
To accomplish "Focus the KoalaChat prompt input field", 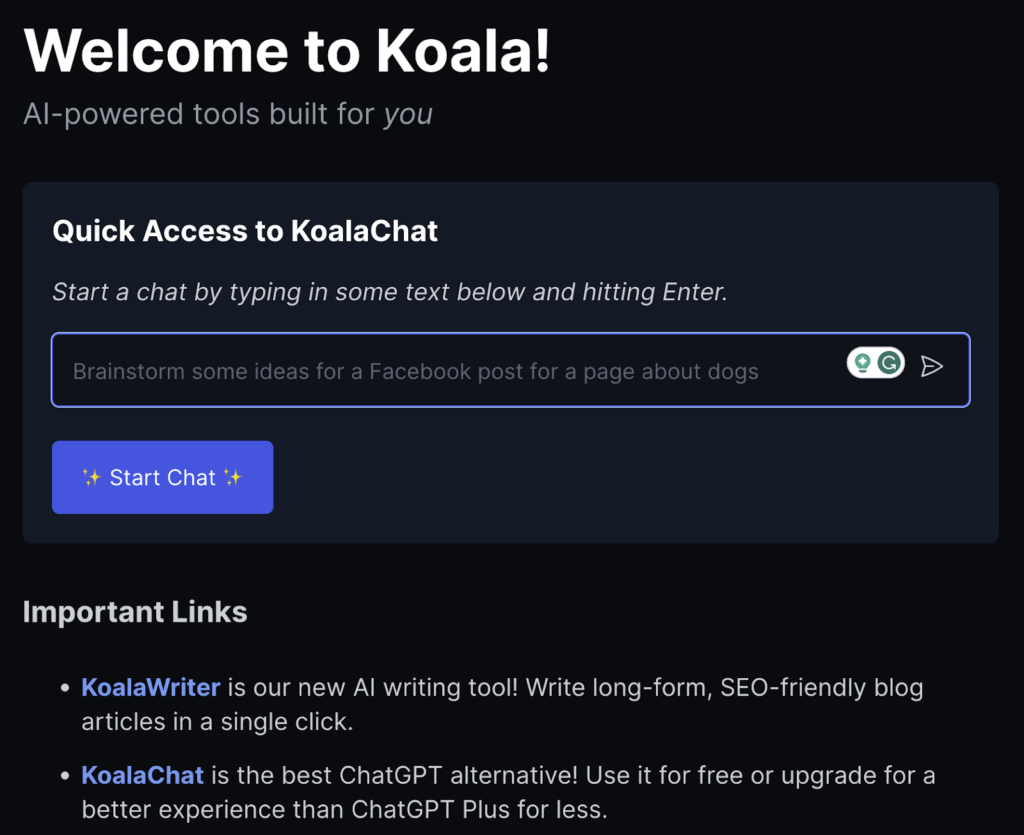I will tap(511, 370).
